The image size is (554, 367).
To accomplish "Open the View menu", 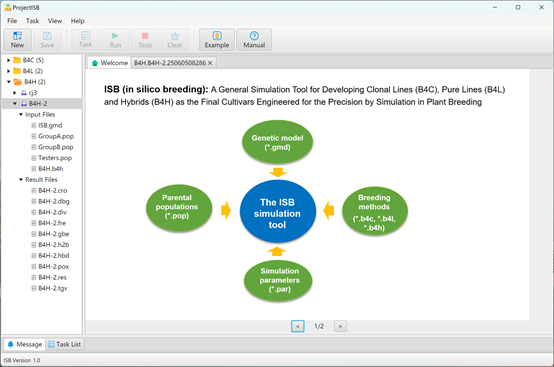I will 55,21.
